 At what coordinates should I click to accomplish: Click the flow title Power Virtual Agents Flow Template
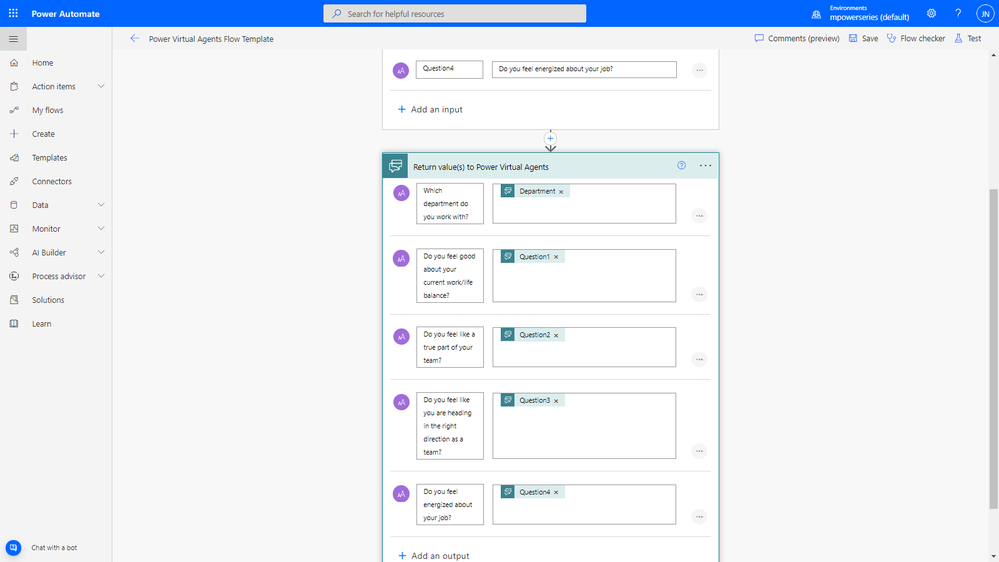click(x=211, y=39)
